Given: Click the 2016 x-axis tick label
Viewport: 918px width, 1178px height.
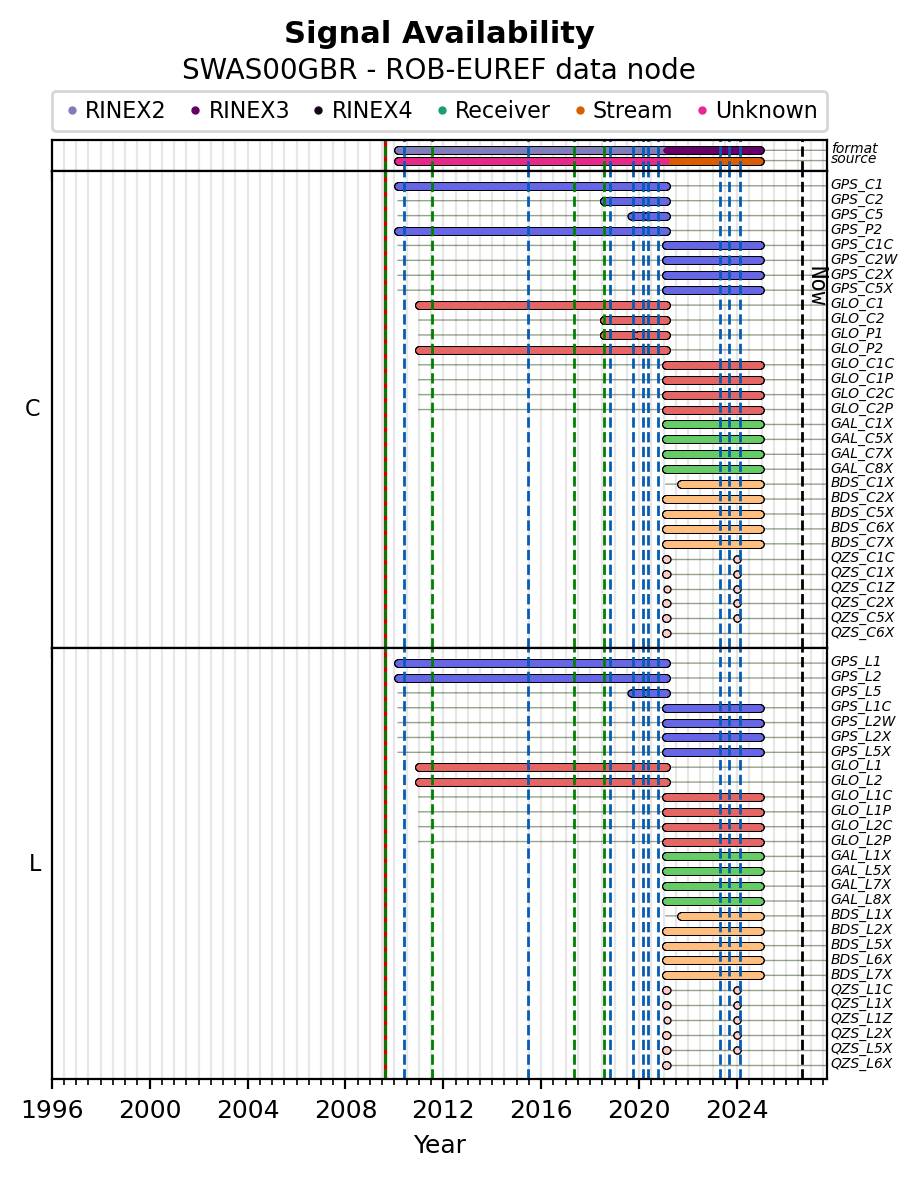Looking at the screenshot, I should [541, 1110].
